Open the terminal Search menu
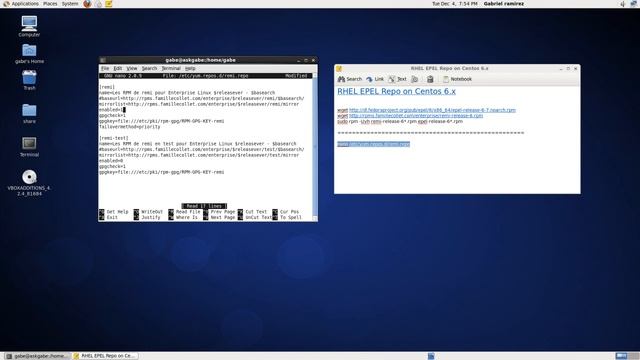 tap(149, 69)
